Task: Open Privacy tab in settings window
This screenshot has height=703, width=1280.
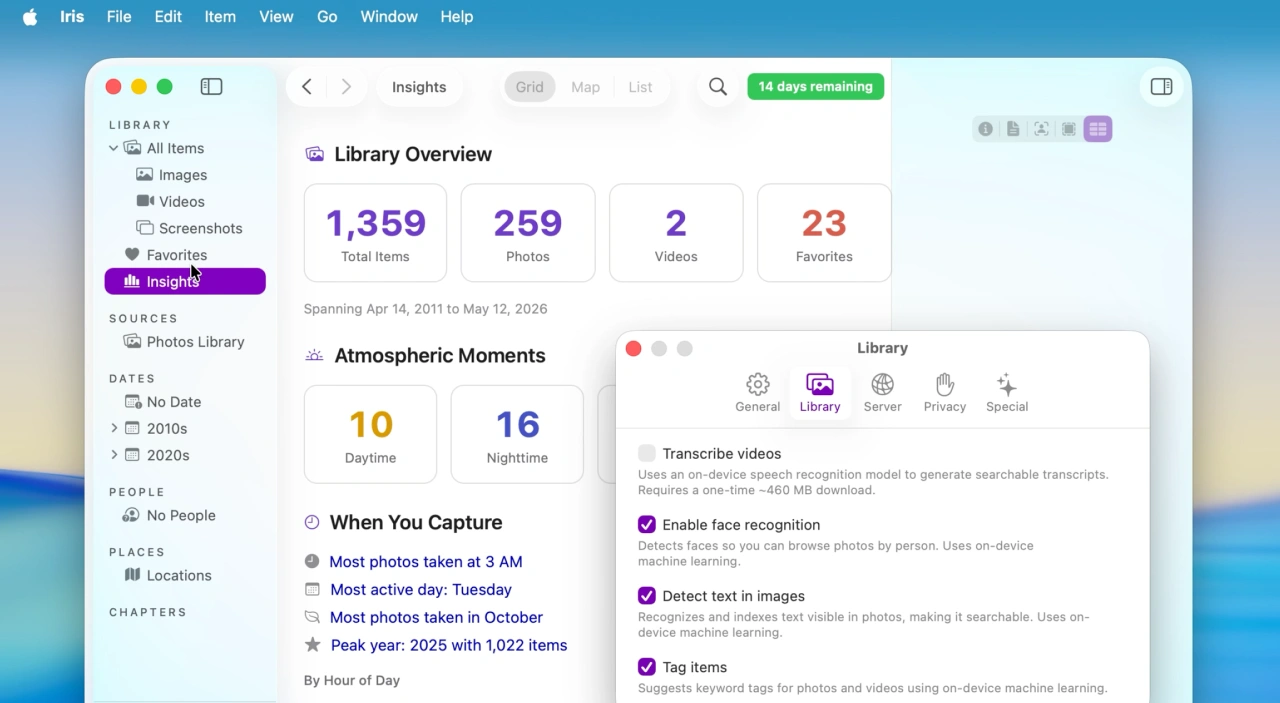Action: point(945,393)
